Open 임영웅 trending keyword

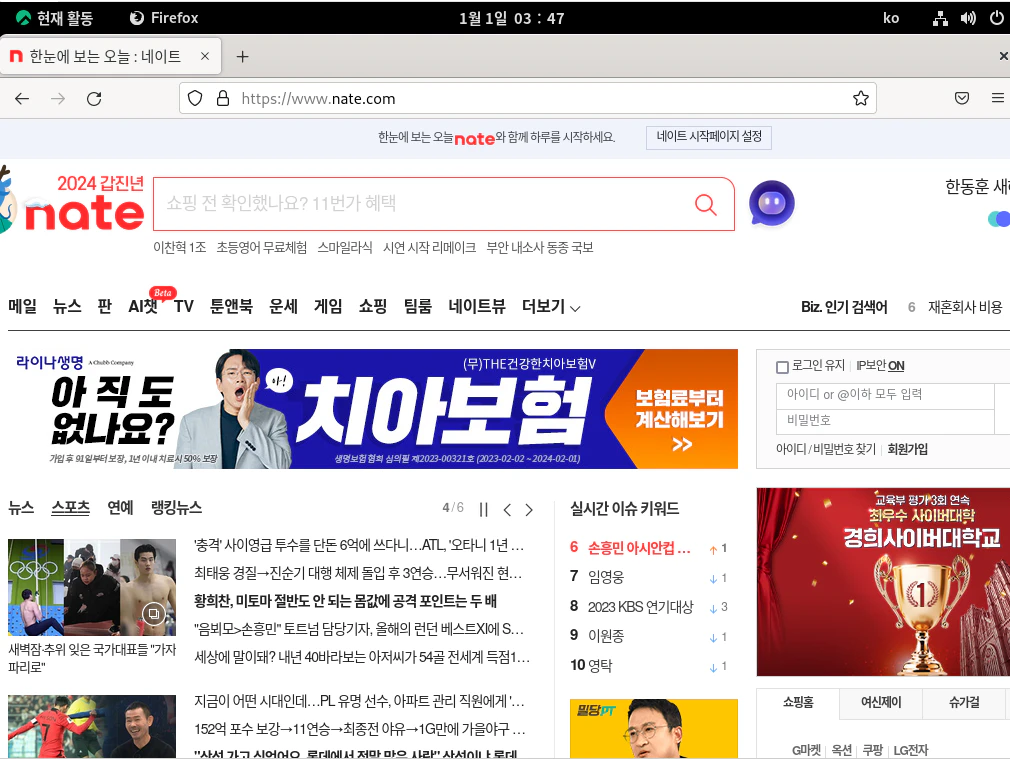click(x=606, y=577)
